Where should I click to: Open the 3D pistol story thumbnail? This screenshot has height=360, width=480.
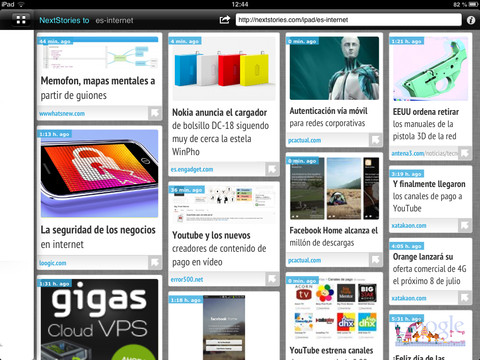tap(430, 69)
